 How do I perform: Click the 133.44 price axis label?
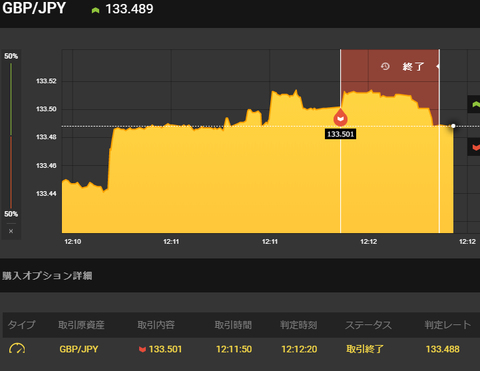(46, 193)
